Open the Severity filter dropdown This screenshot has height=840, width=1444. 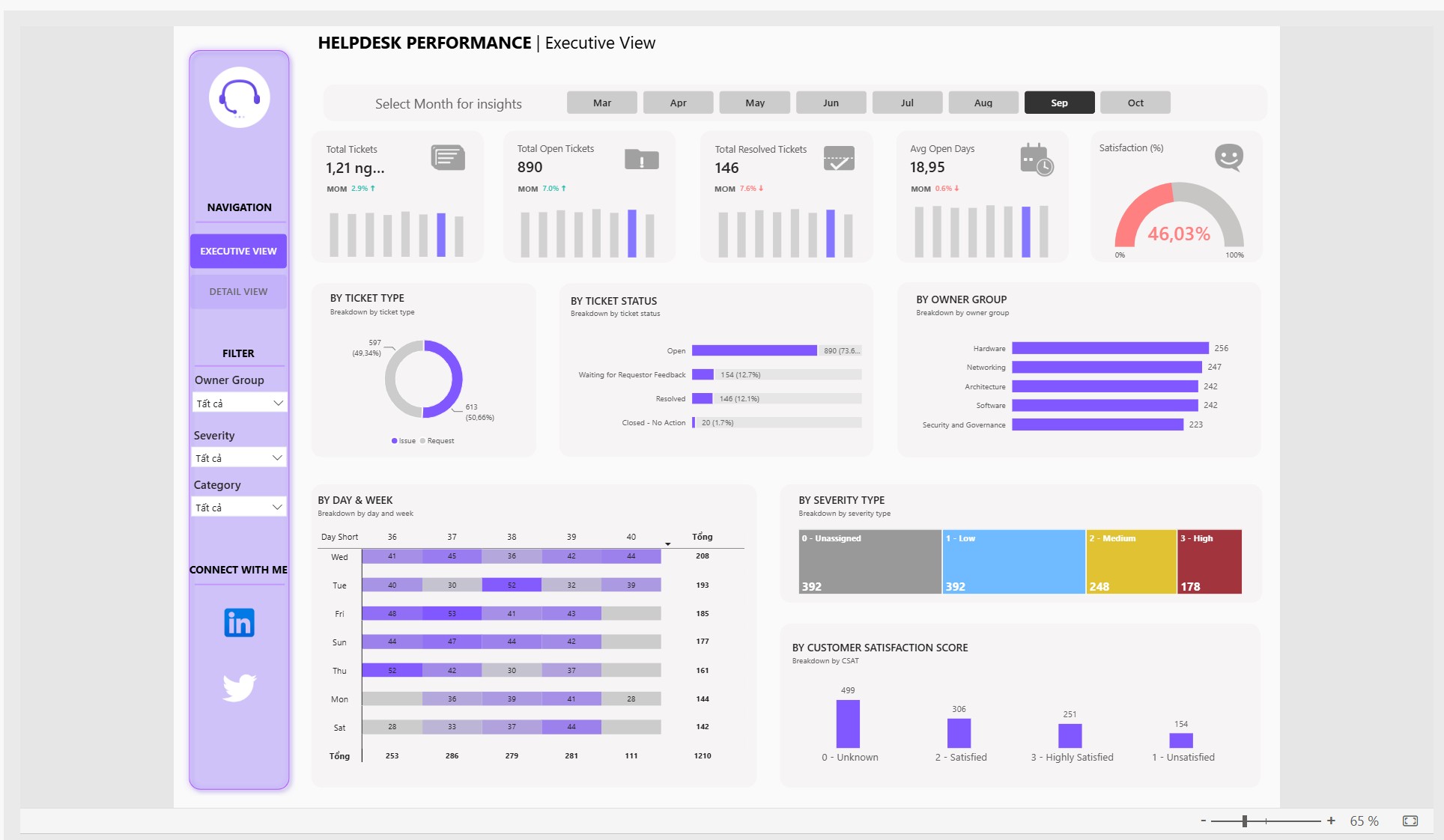pyautogui.click(x=239, y=457)
